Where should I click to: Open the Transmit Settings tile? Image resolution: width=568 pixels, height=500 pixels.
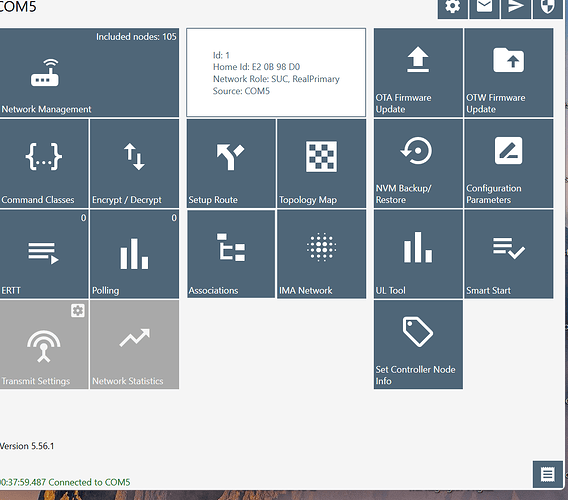(x=44, y=345)
